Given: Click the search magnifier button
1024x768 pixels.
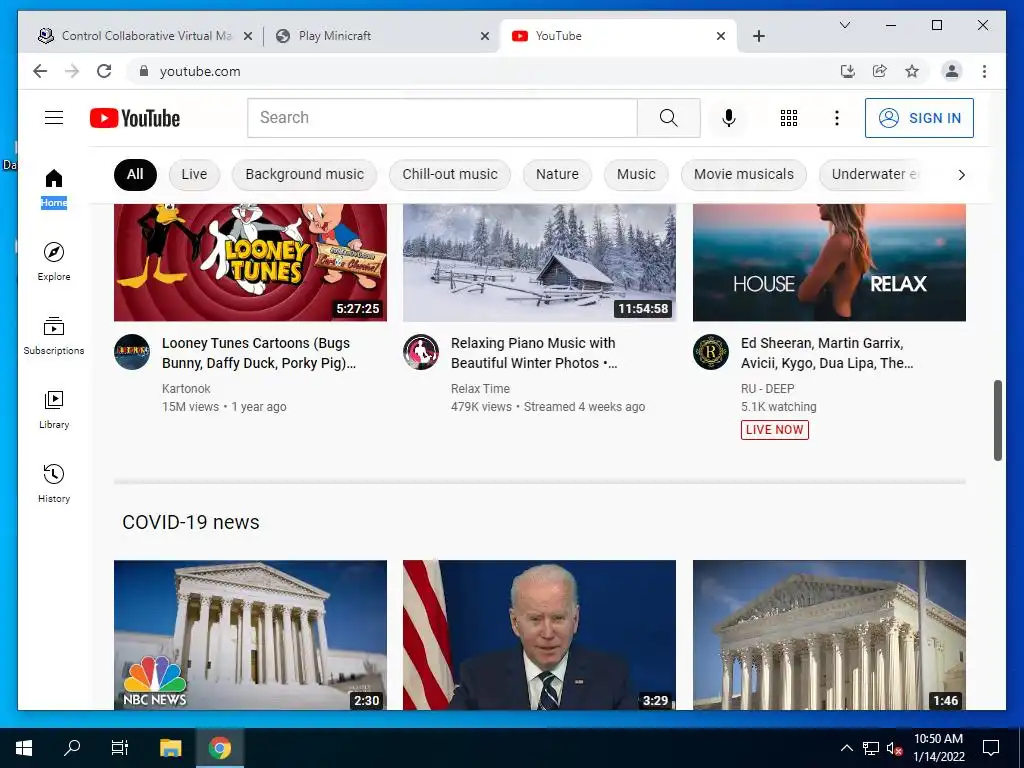Looking at the screenshot, I should (x=669, y=118).
